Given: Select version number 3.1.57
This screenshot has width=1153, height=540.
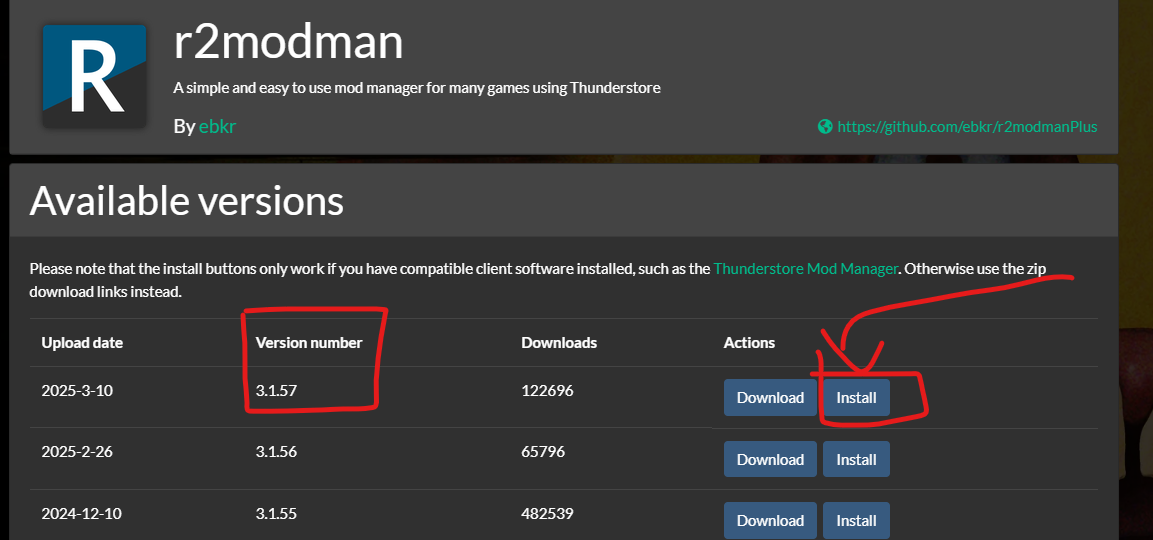Looking at the screenshot, I should pos(276,391).
